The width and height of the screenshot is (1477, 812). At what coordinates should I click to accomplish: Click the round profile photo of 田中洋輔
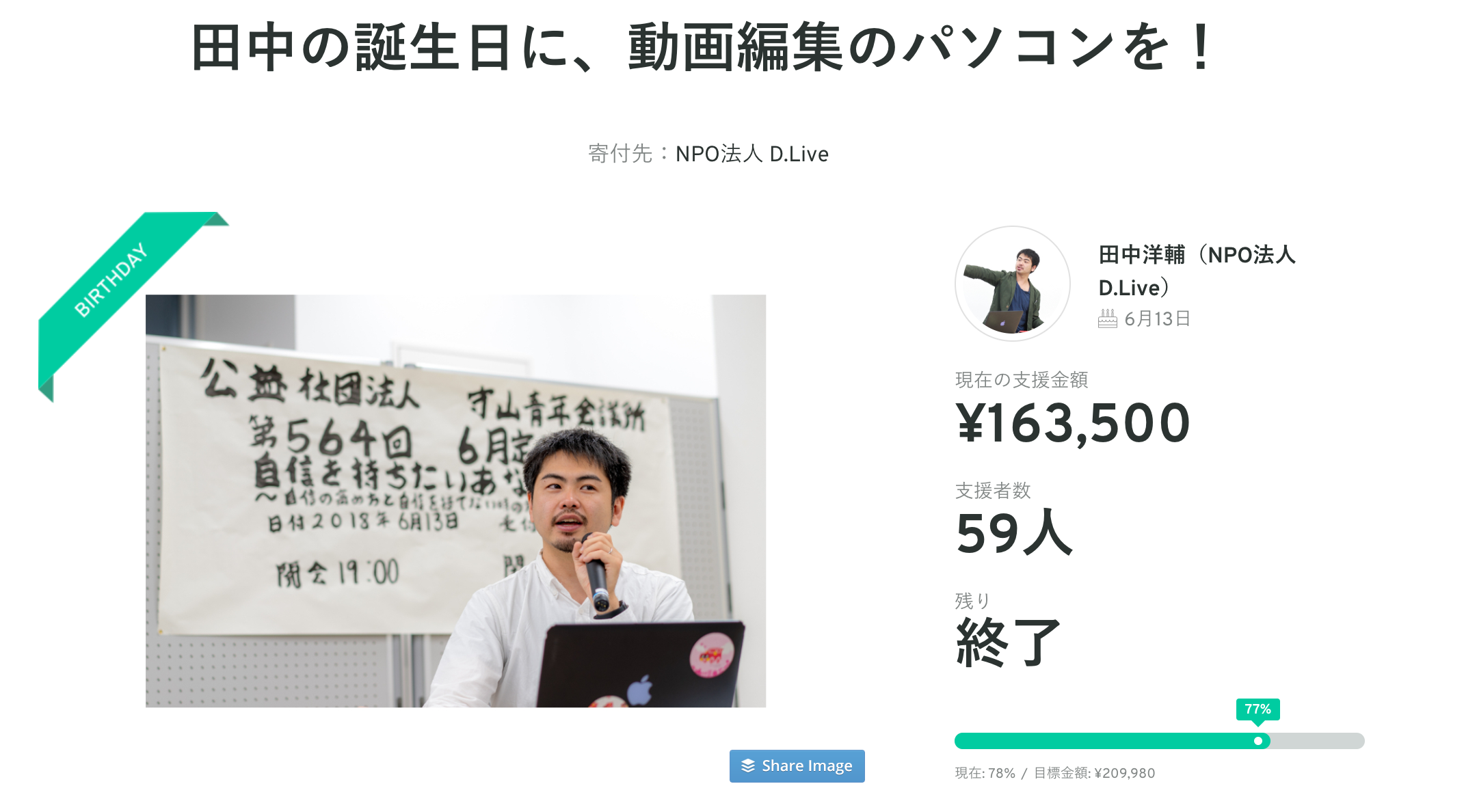(x=1012, y=284)
